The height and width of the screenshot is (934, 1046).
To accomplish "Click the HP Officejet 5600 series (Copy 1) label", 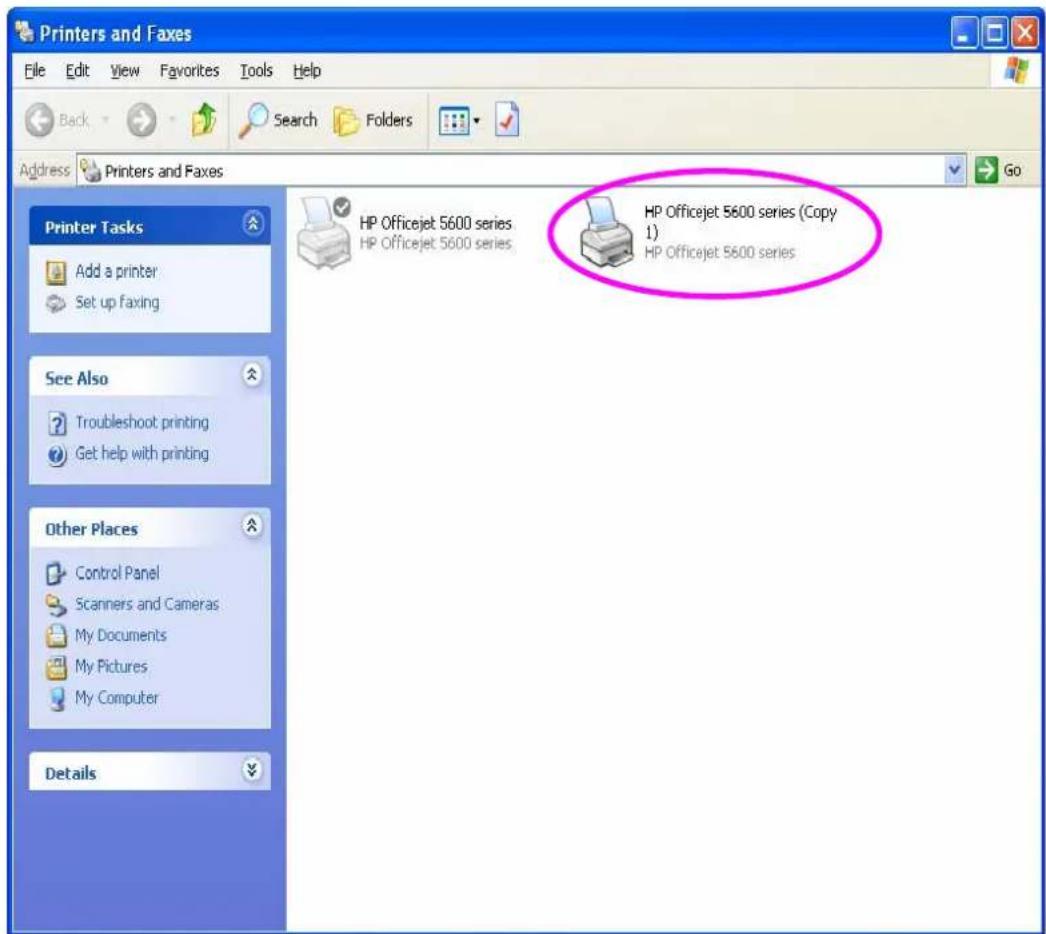I will pos(740,221).
